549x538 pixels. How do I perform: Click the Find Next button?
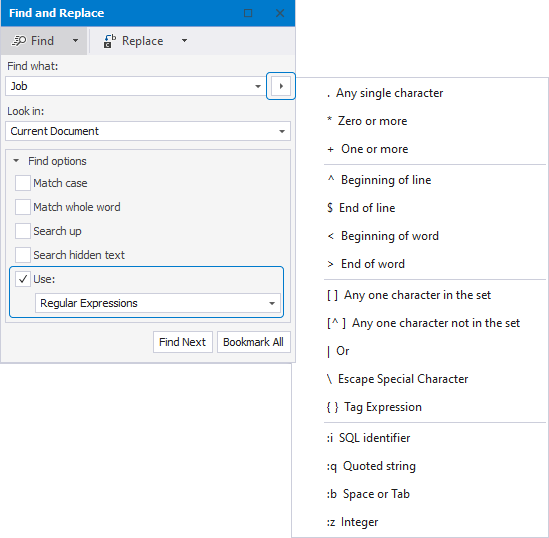(182, 342)
